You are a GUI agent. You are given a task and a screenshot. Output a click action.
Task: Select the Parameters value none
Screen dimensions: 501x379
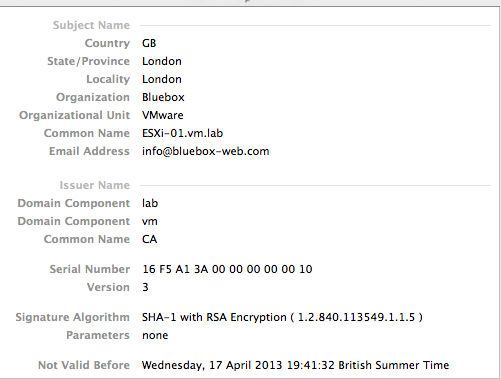(x=155, y=335)
